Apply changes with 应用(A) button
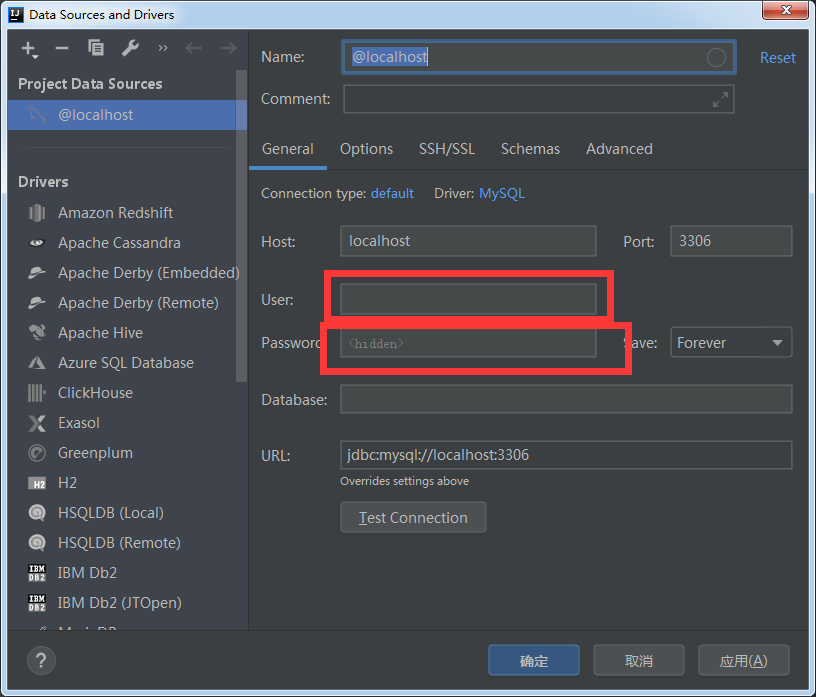816x697 pixels. 744,660
